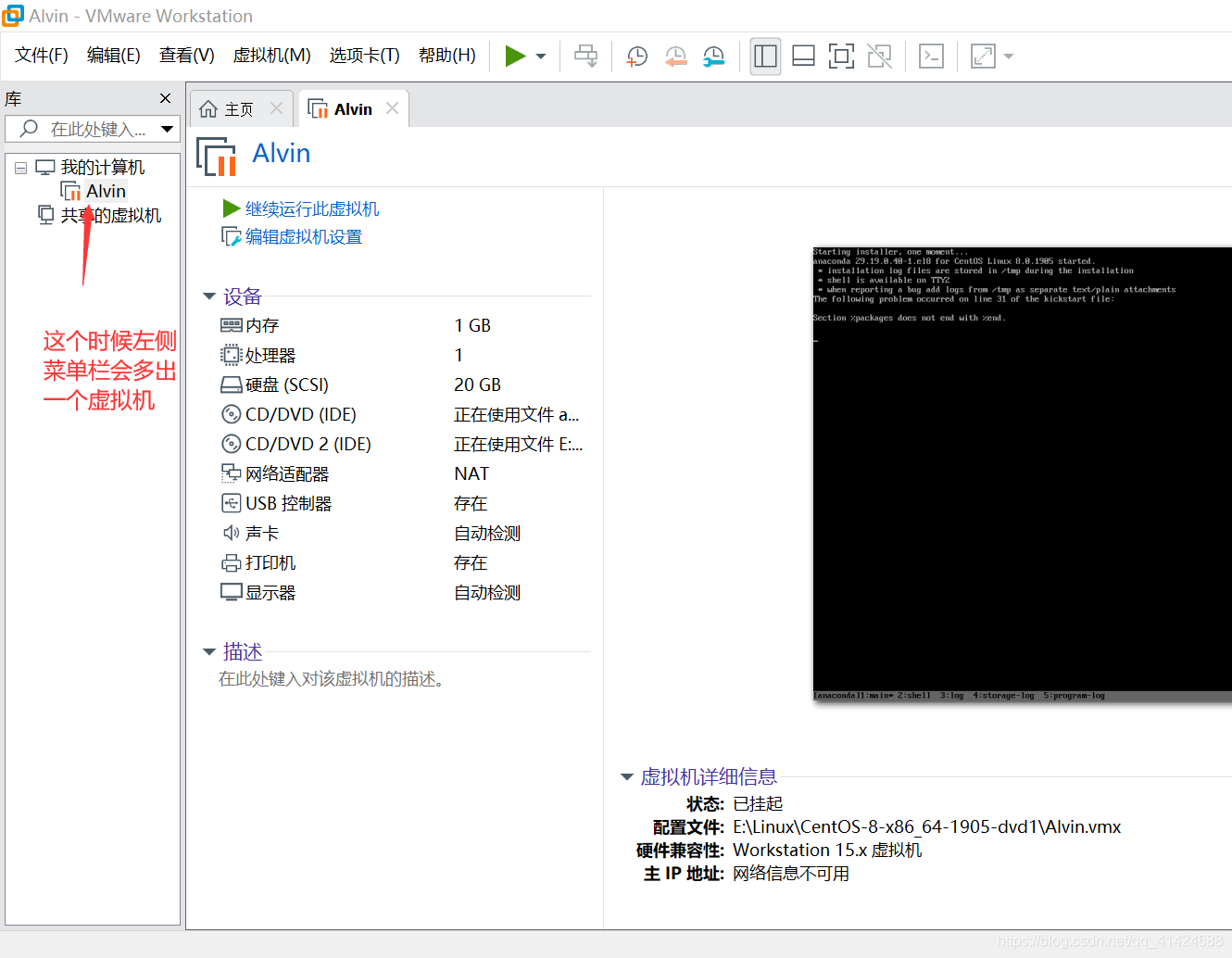The image size is (1232, 958).
Task: Click the CD/DVD 2 (IDE) icon
Action: pos(231,444)
